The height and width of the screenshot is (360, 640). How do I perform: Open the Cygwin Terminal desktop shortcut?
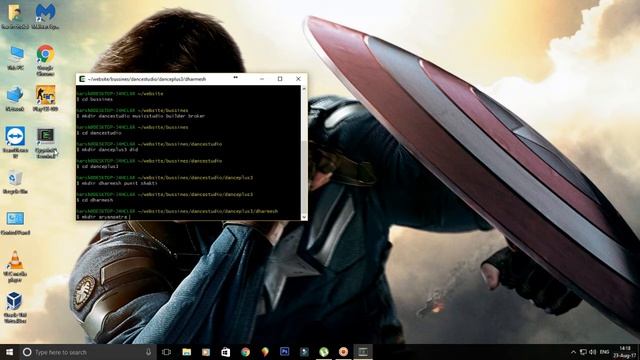(45, 142)
